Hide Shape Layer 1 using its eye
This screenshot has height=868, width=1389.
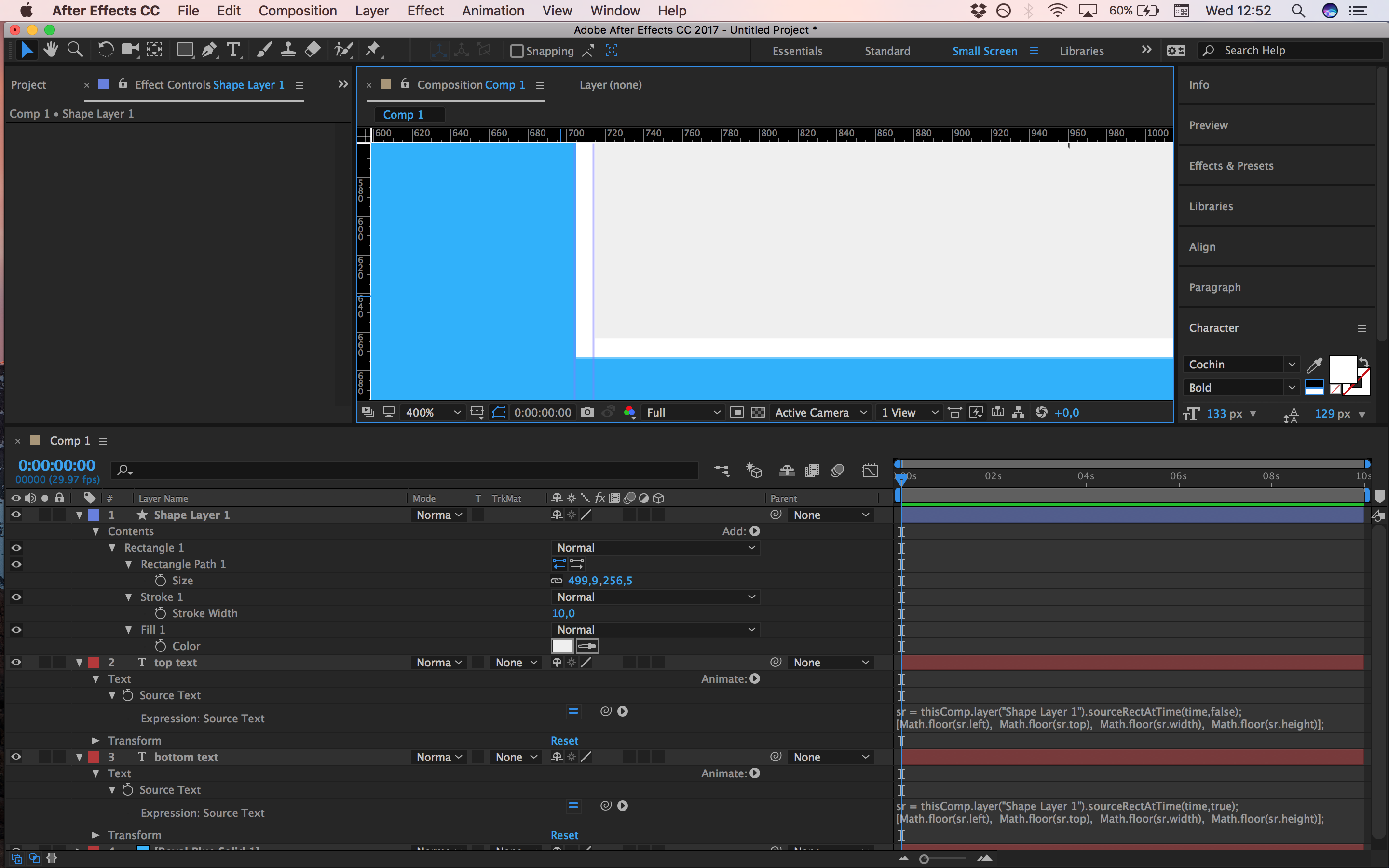point(16,515)
